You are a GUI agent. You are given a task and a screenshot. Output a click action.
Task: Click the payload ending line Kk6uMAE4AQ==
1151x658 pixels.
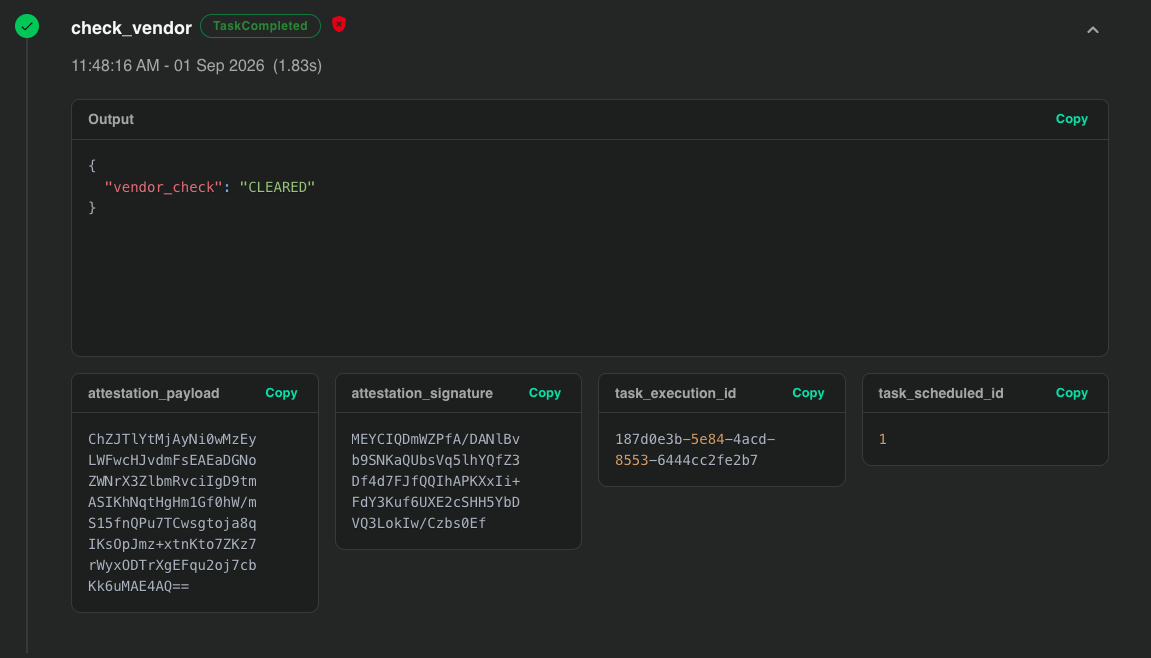(x=139, y=586)
